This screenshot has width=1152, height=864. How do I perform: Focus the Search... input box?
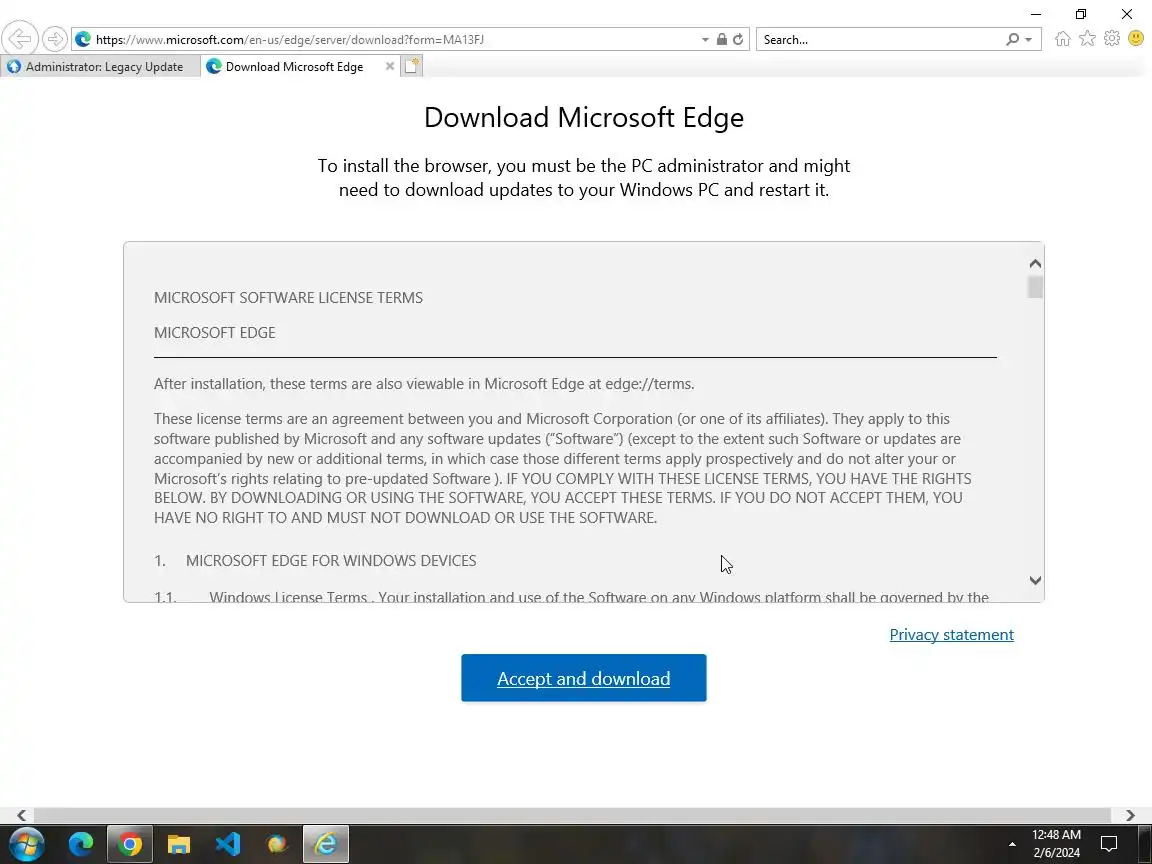tap(882, 40)
